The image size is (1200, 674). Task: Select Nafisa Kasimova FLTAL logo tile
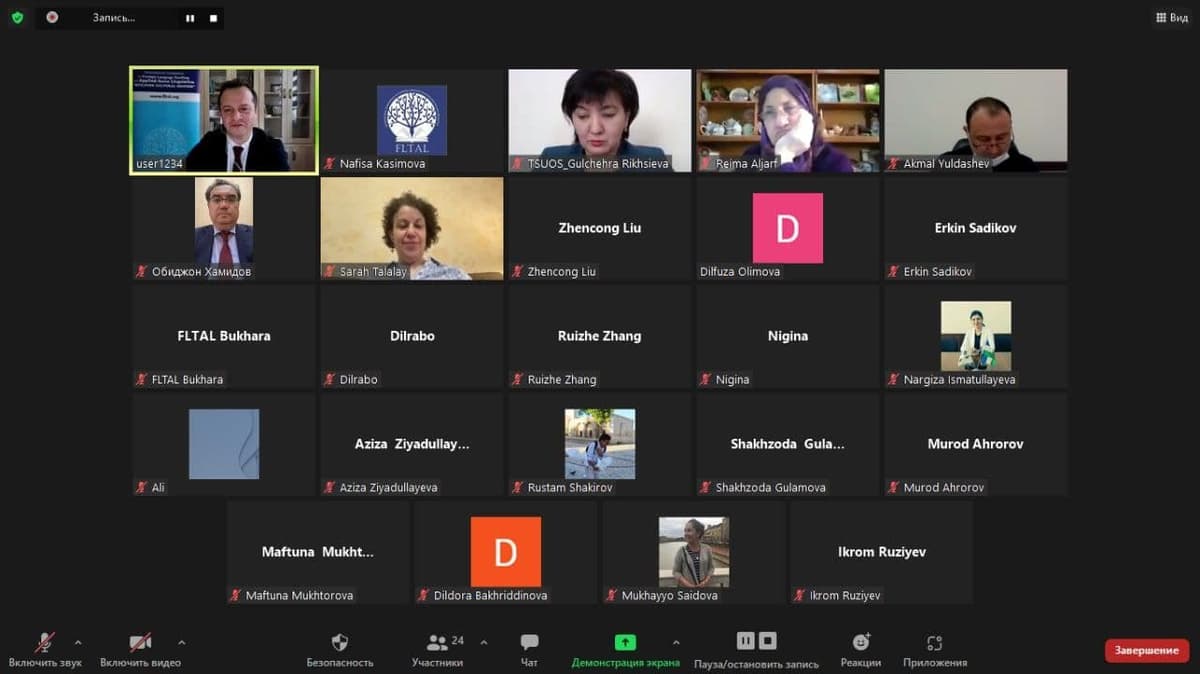click(412, 120)
